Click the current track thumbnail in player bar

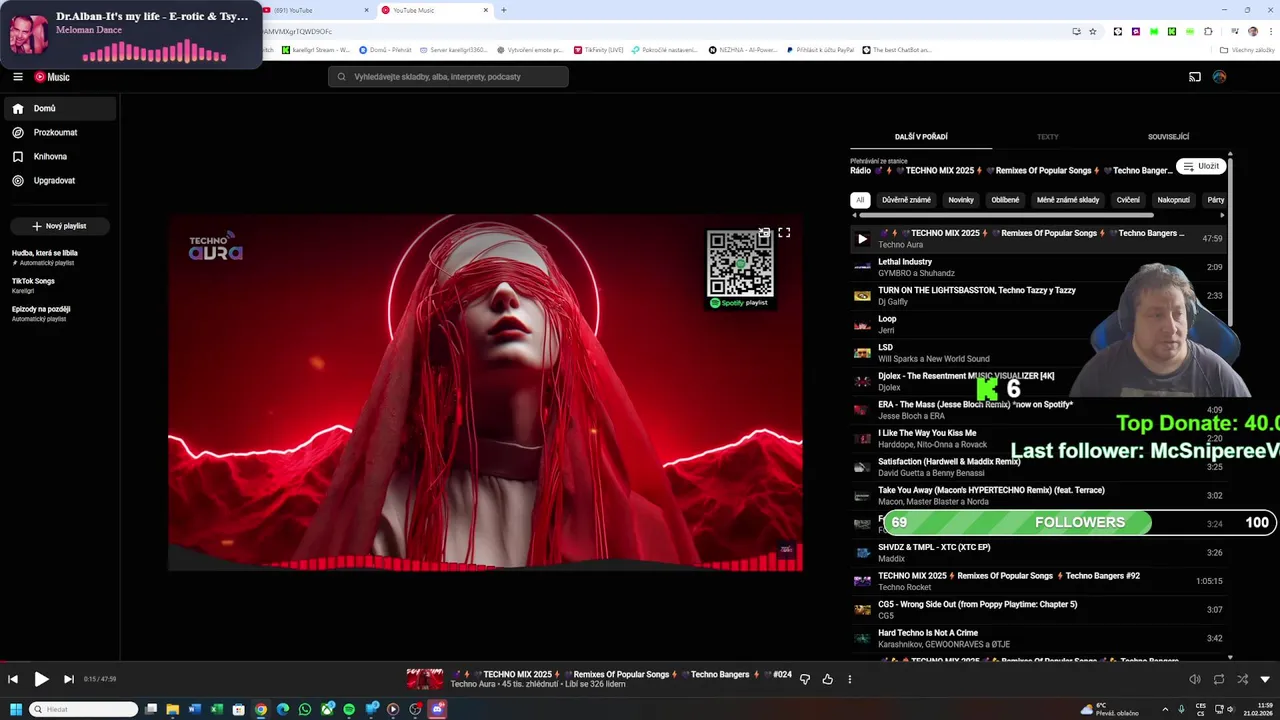(425, 679)
